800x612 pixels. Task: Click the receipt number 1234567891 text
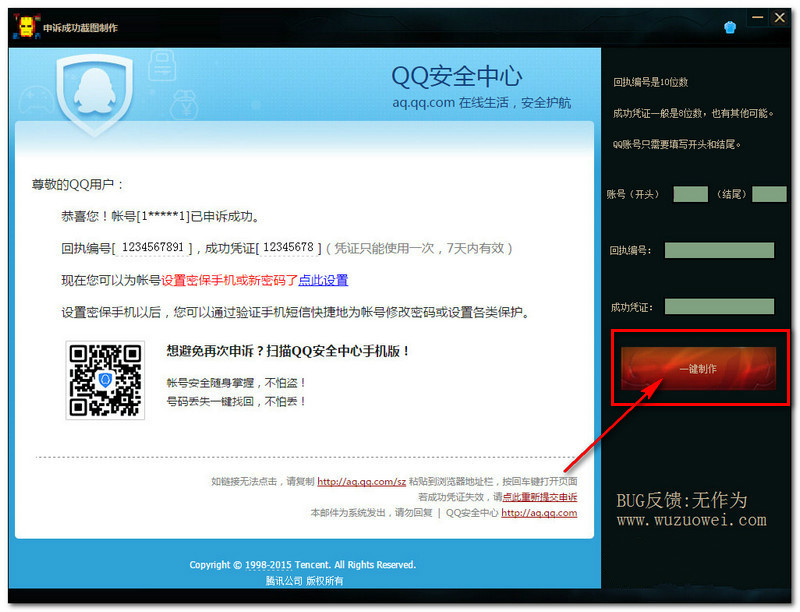click(x=153, y=247)
